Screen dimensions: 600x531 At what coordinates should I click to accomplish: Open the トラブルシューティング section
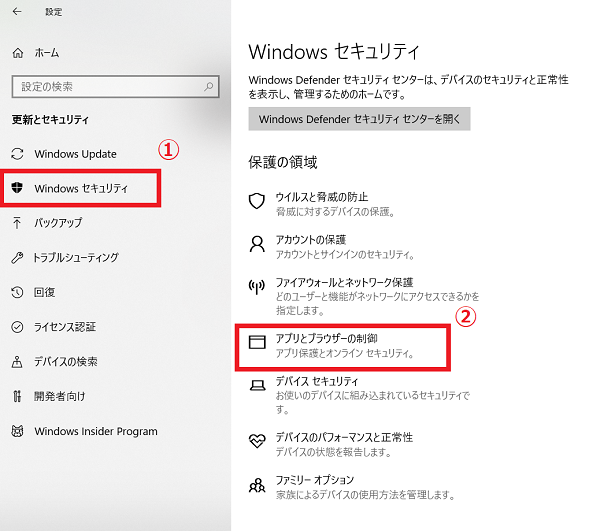point(76,257)
